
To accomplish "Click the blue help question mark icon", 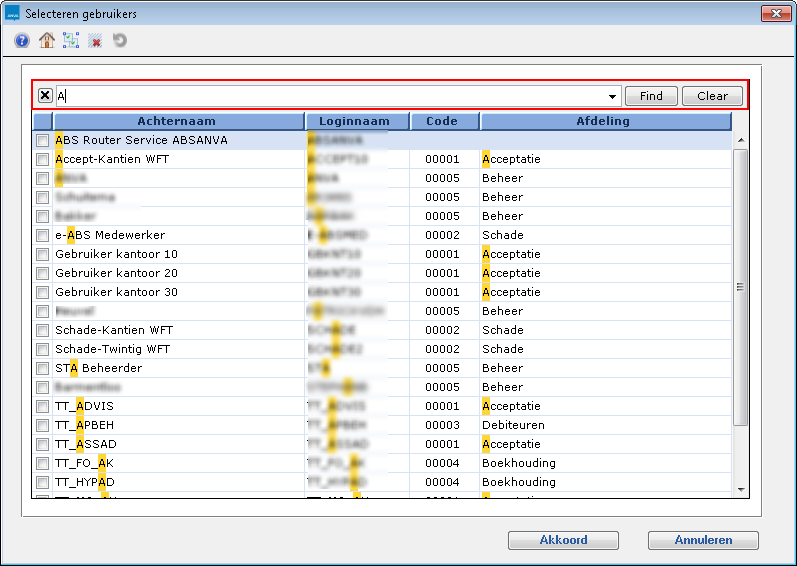I will coord(22,41).
